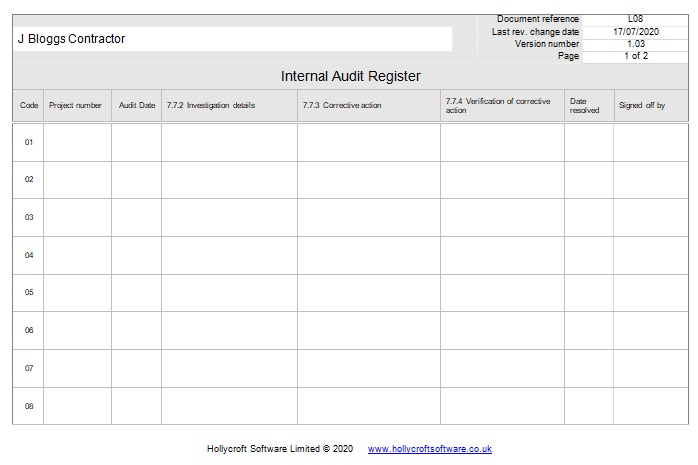Image resolution: width=698 pixels, height=465 pixels.
Task: Click the J Bloggs Contractor name field
Action: (x=232, y=39)
